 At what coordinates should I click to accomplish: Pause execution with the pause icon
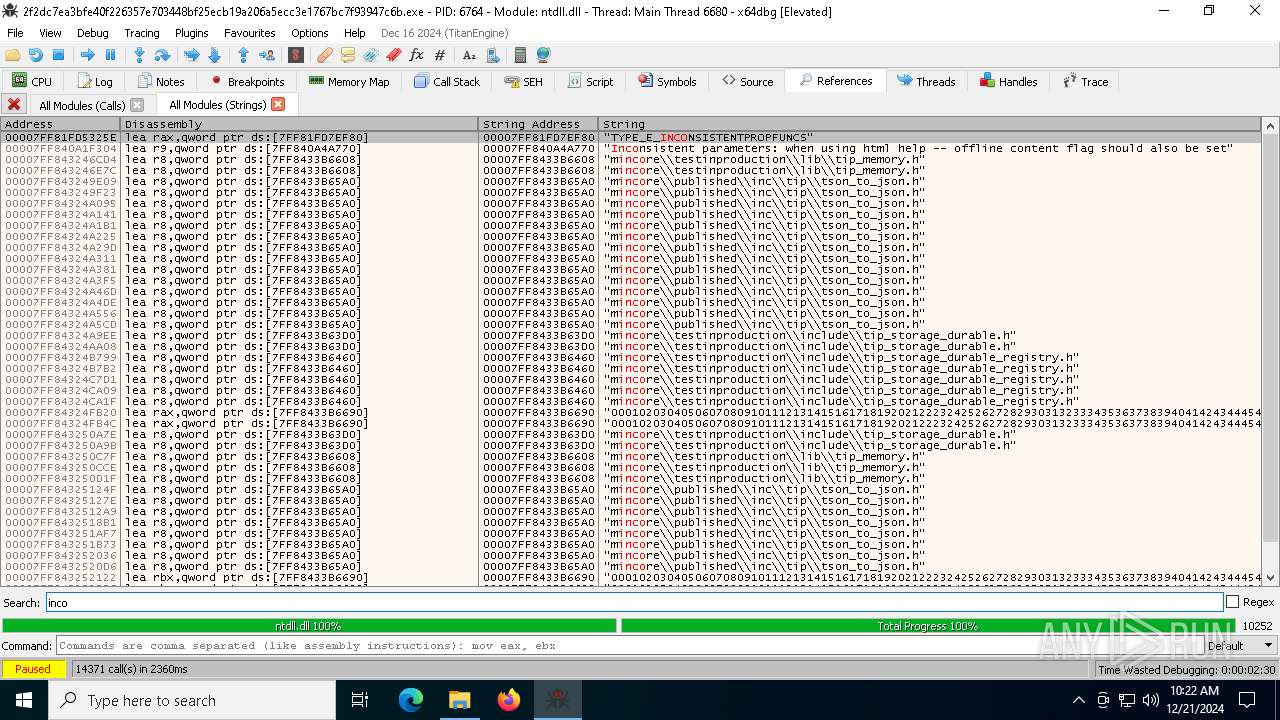tap(110, 55)
